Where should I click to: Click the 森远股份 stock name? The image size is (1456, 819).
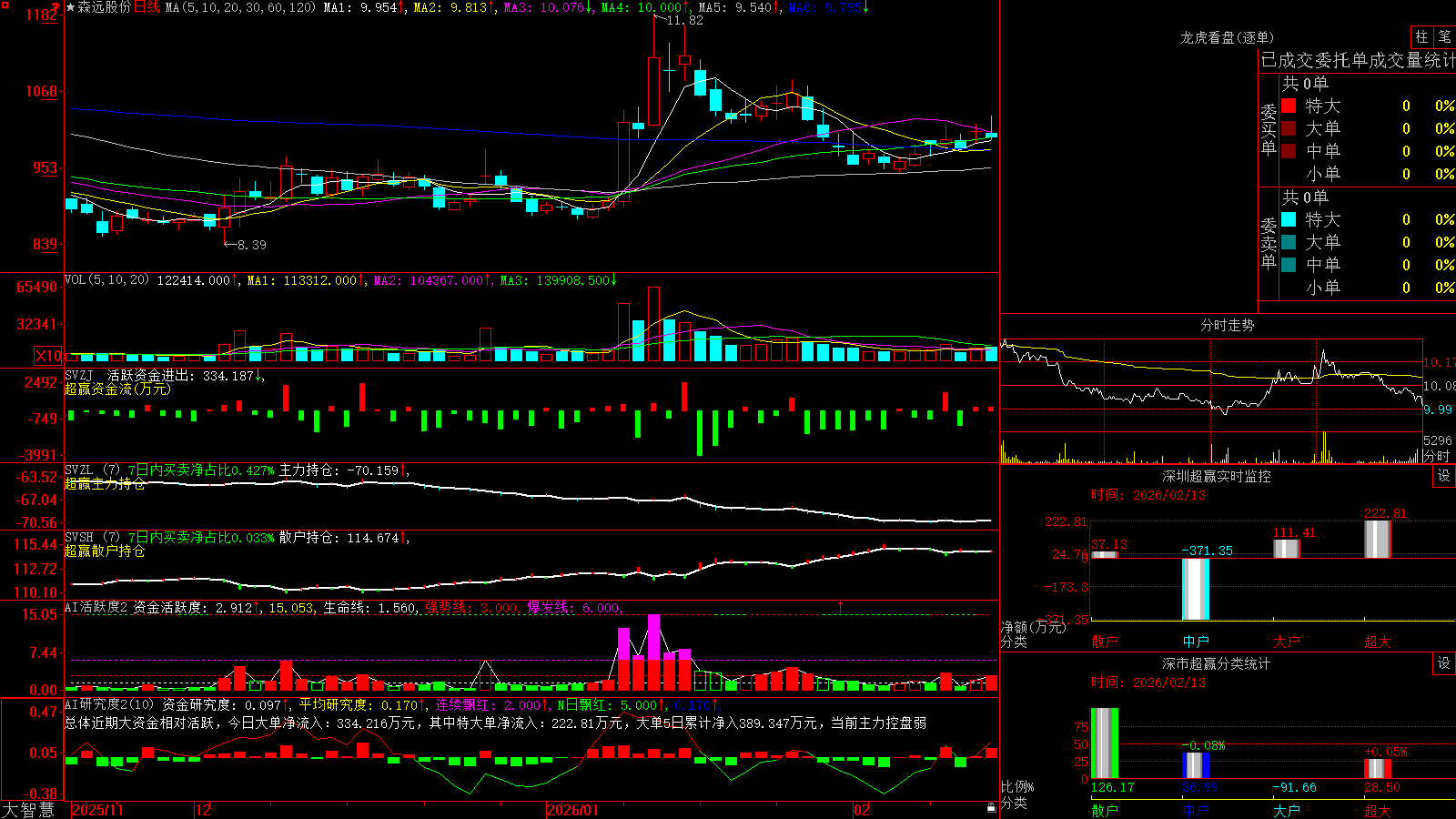click(x=105, y=7)
